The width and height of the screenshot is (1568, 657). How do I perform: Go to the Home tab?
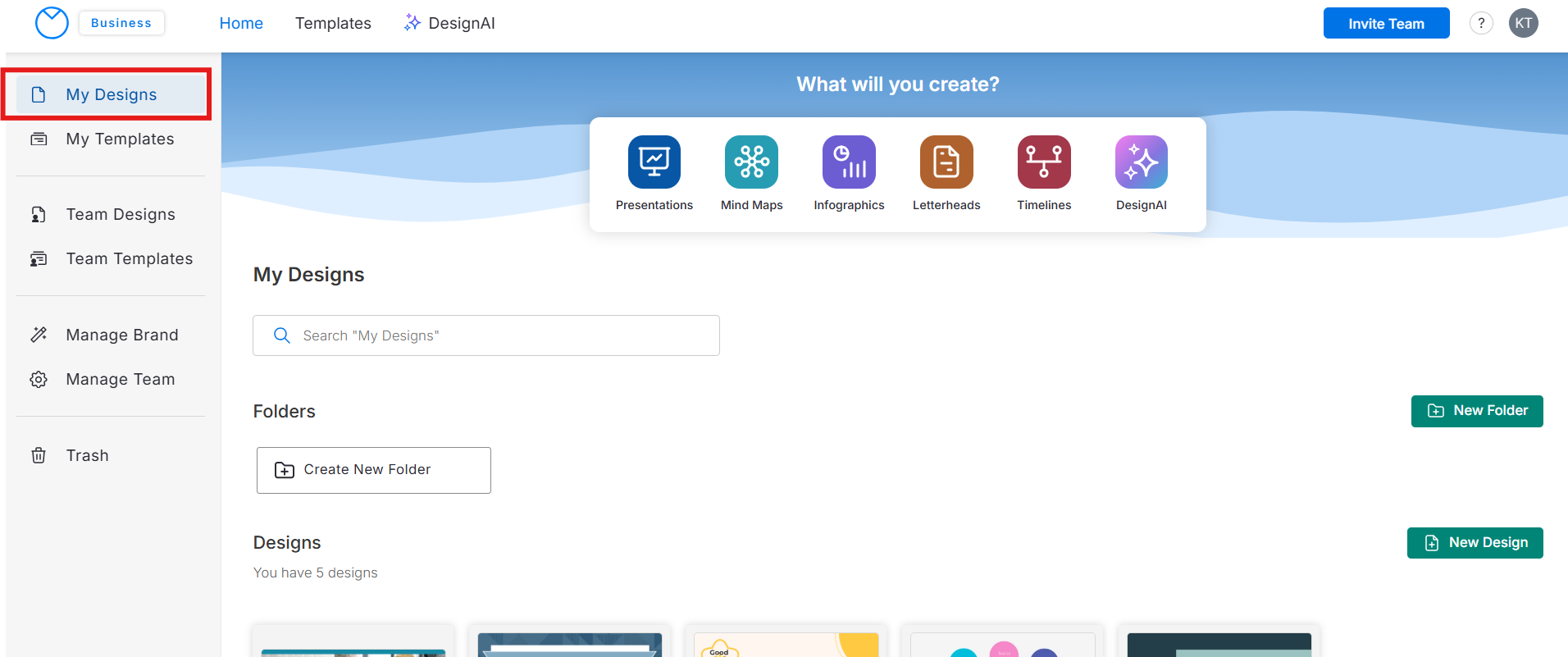[x=241, y=23]
